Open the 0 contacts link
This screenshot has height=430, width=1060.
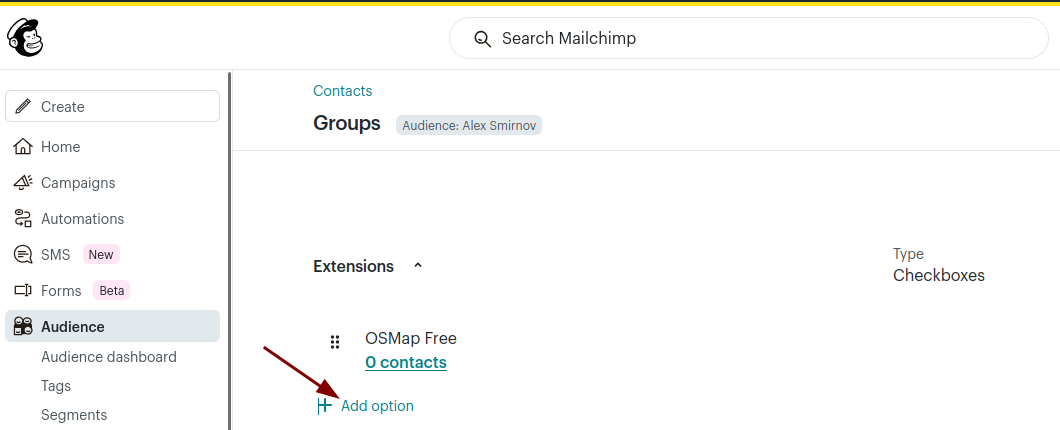(x=406, y=362)
